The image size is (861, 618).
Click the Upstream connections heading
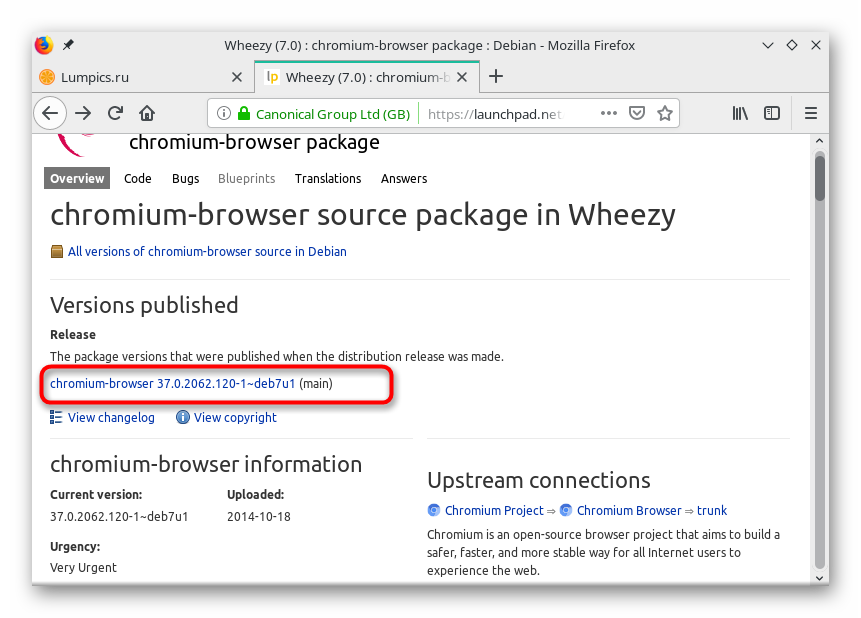coord(539,480)
